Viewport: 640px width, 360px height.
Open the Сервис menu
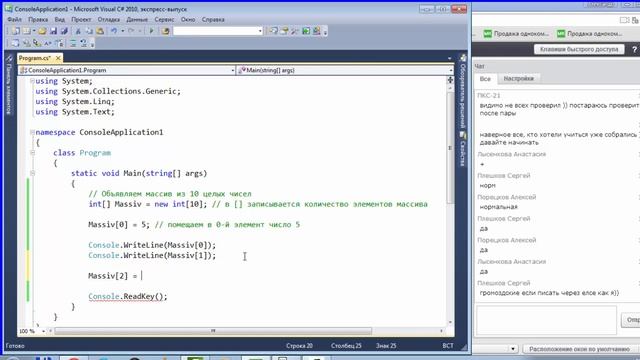tap(164, 20)
